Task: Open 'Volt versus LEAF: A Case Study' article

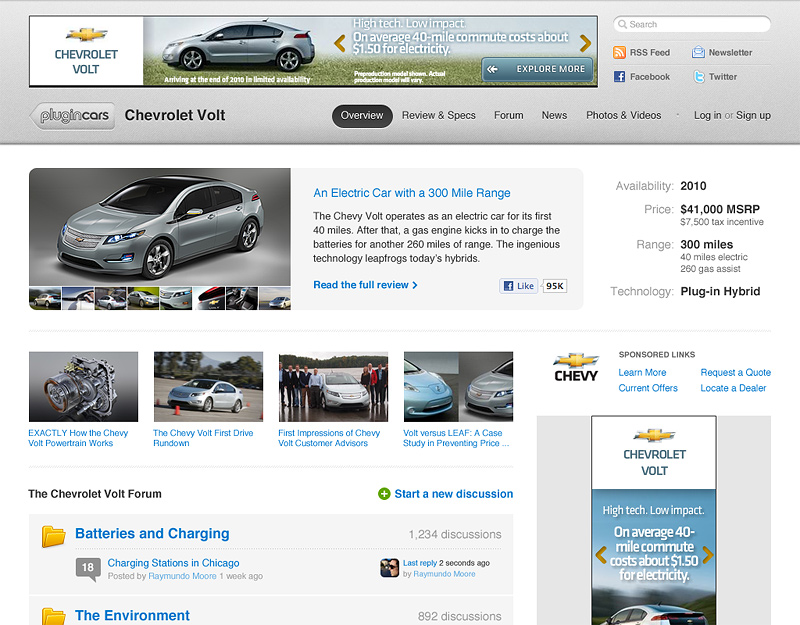Action: (x=456, y=438)
